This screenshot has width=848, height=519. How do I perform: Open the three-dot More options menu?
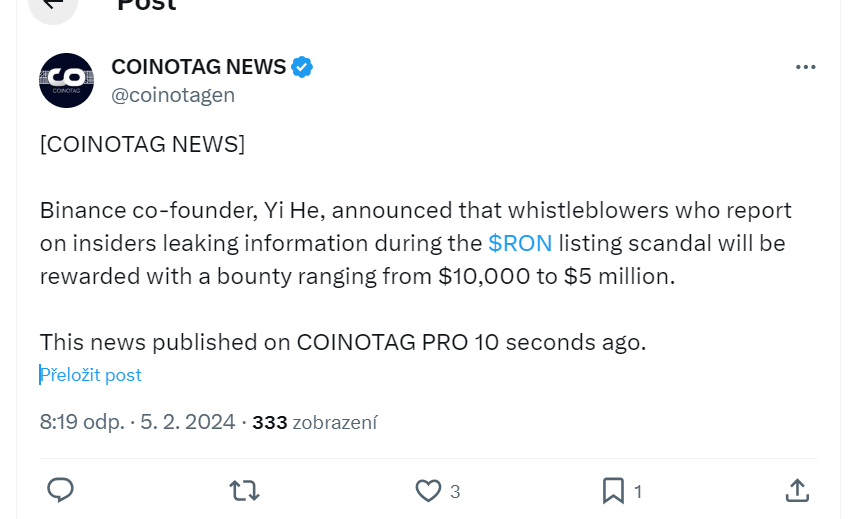pyautogui.click(x=805, y=67)
